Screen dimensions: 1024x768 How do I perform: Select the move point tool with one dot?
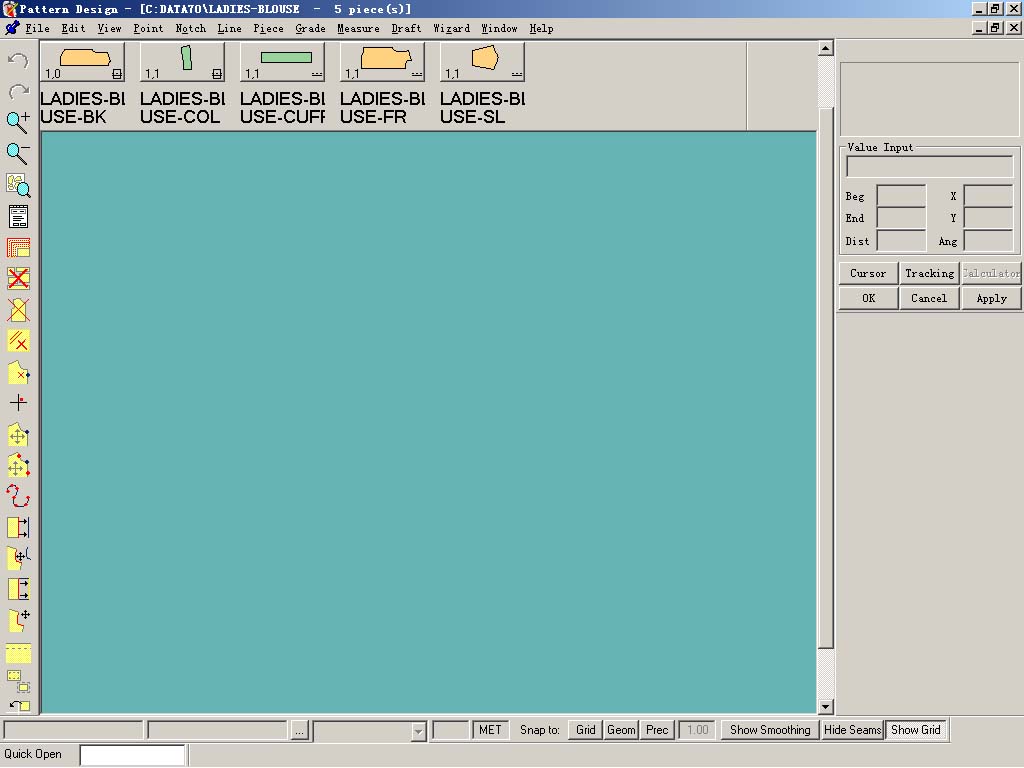18,434
